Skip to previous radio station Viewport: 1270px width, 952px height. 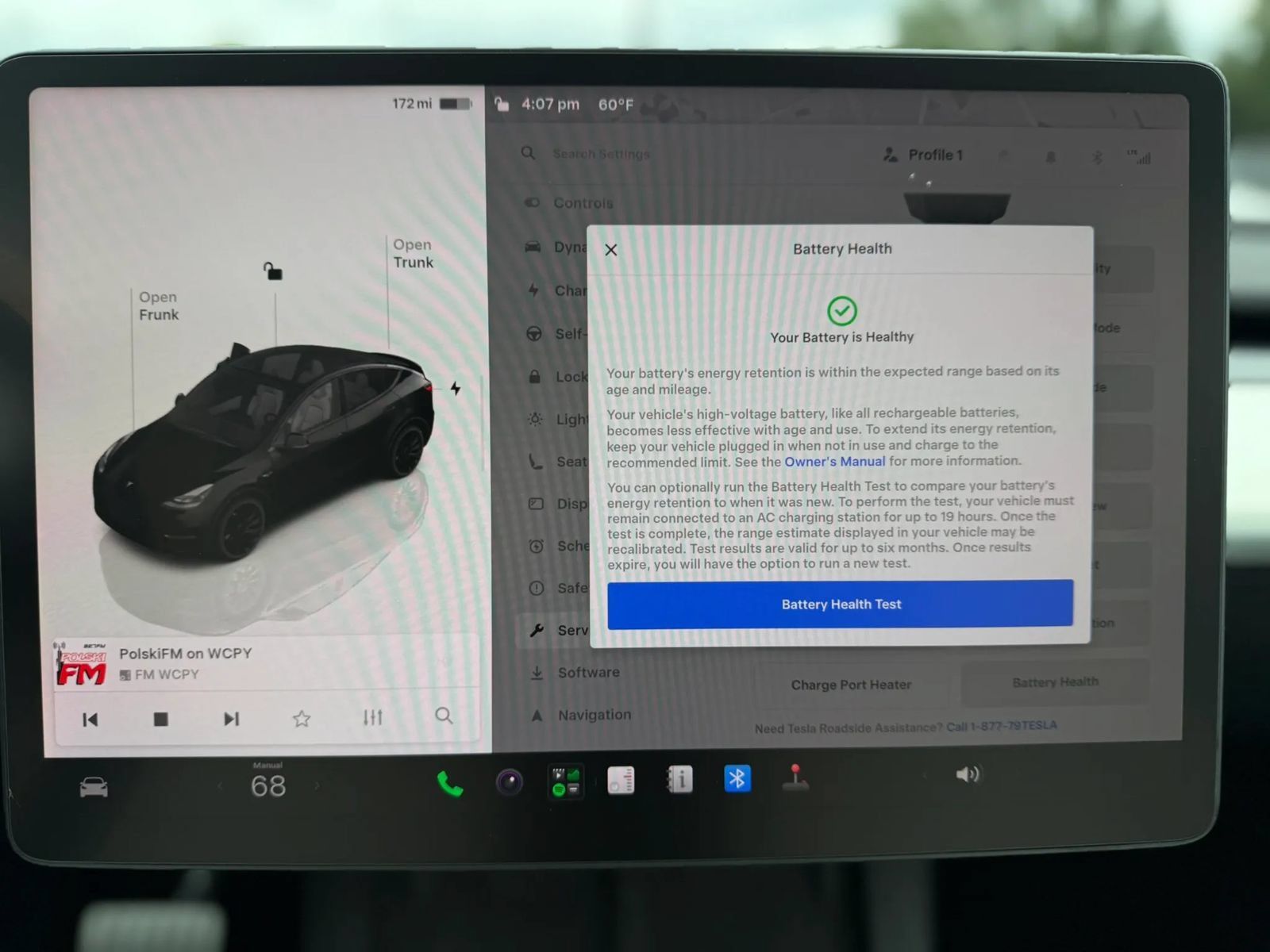click(x=90, y=720)
